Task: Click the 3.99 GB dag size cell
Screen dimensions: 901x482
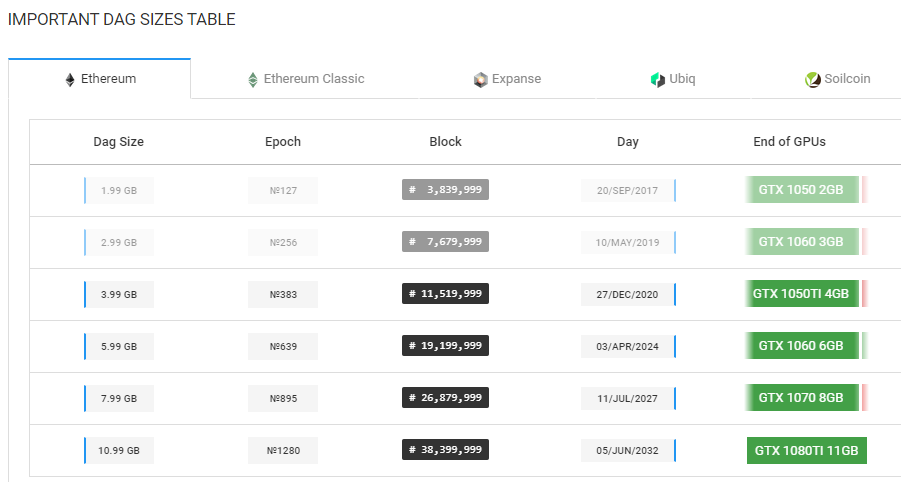Action: [x=119, y=294]
